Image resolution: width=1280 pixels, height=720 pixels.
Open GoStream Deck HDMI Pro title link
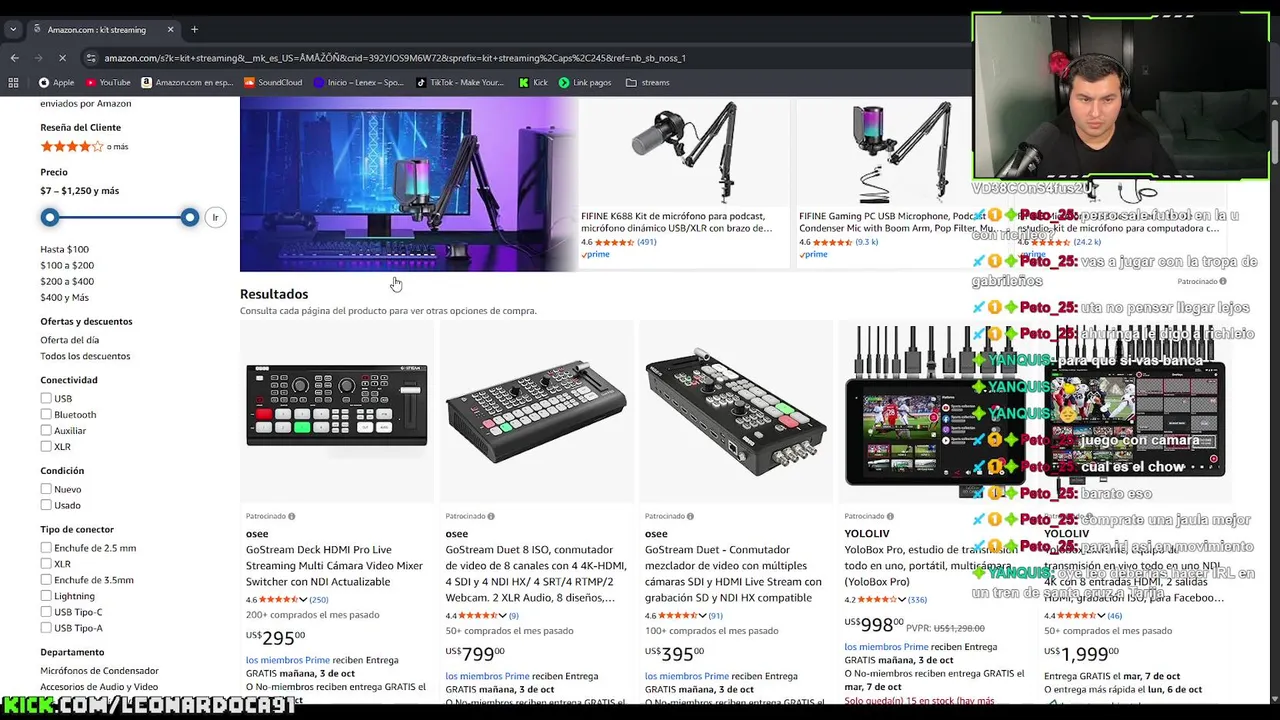[x=334, y=565]
